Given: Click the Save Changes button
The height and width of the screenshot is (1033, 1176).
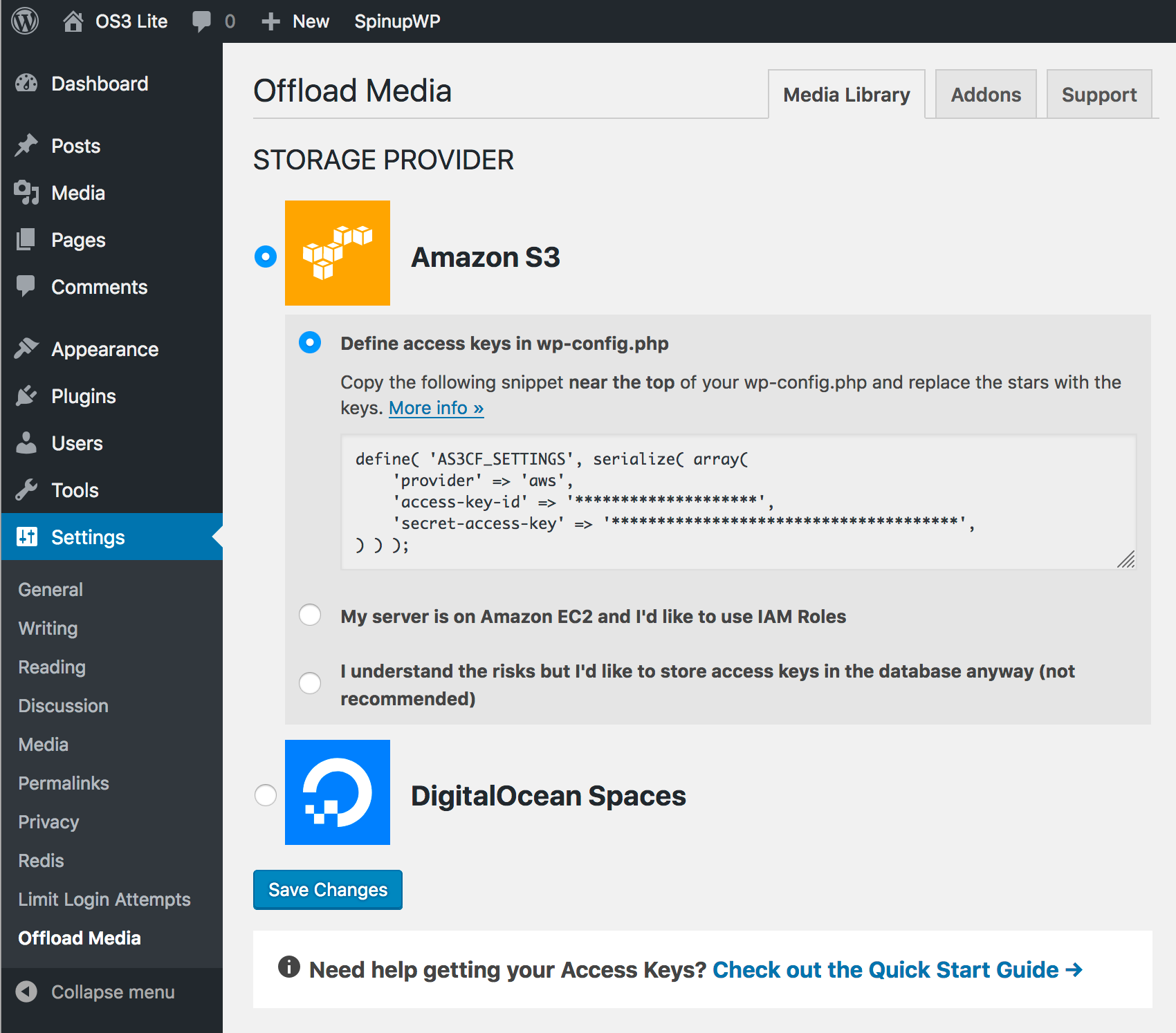Looking at the screenshot, I should click(x=327, y=890).
